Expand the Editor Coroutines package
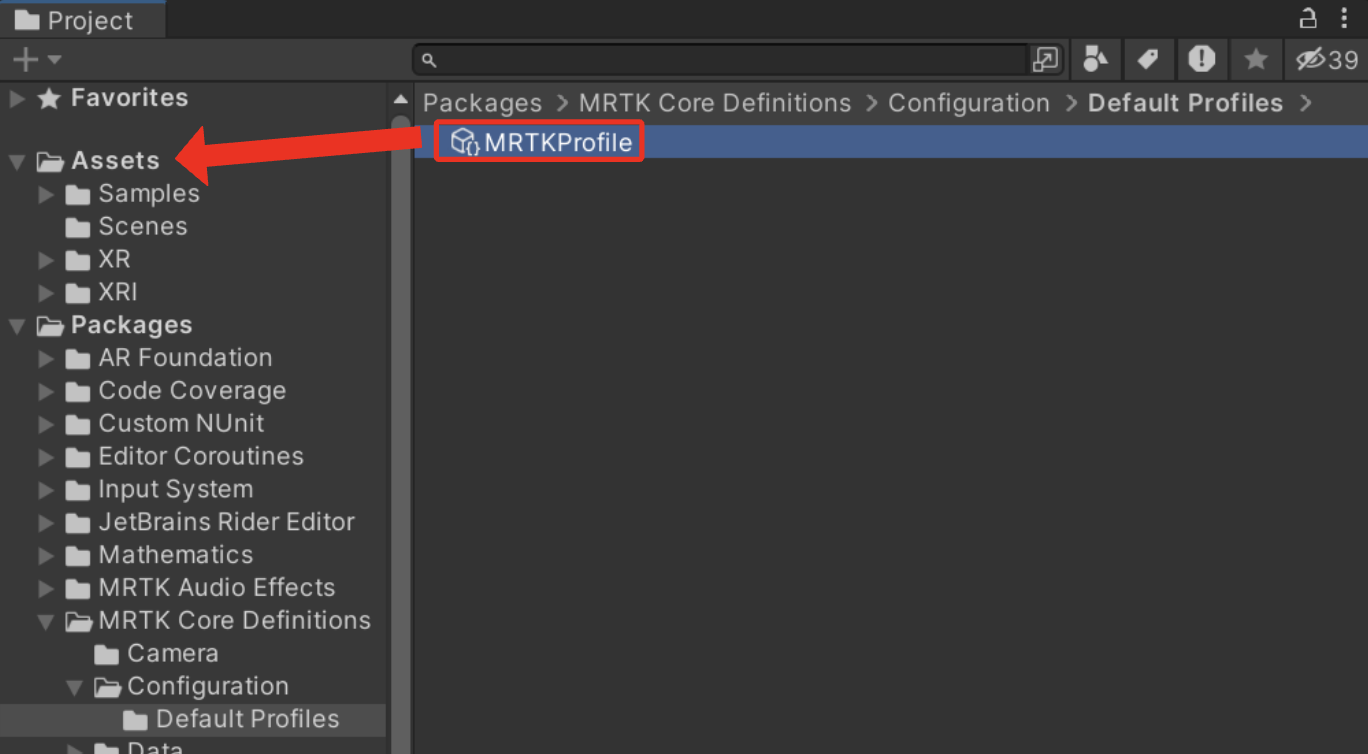 click(46, 457)
